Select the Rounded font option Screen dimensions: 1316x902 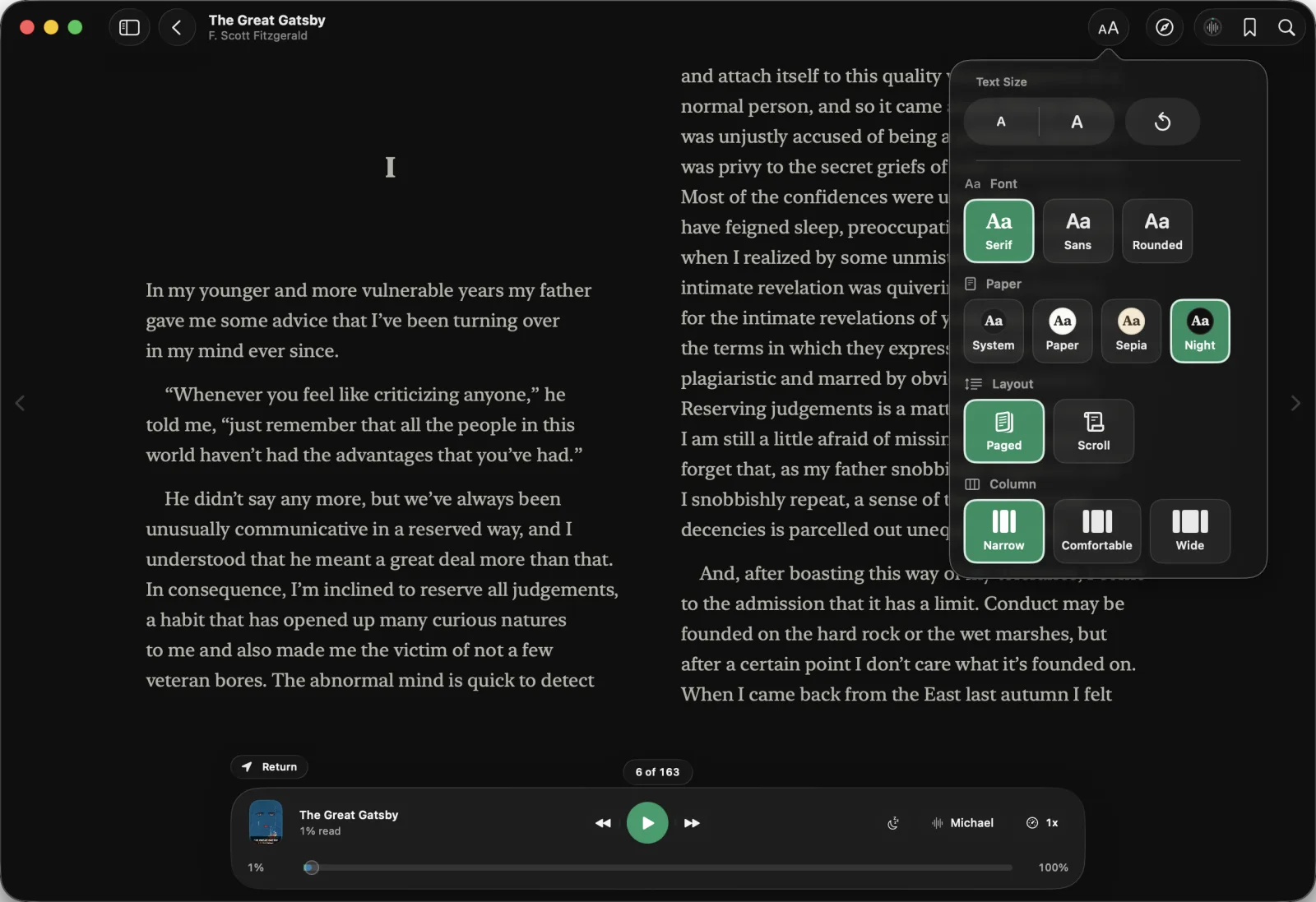pos(1156,231)
